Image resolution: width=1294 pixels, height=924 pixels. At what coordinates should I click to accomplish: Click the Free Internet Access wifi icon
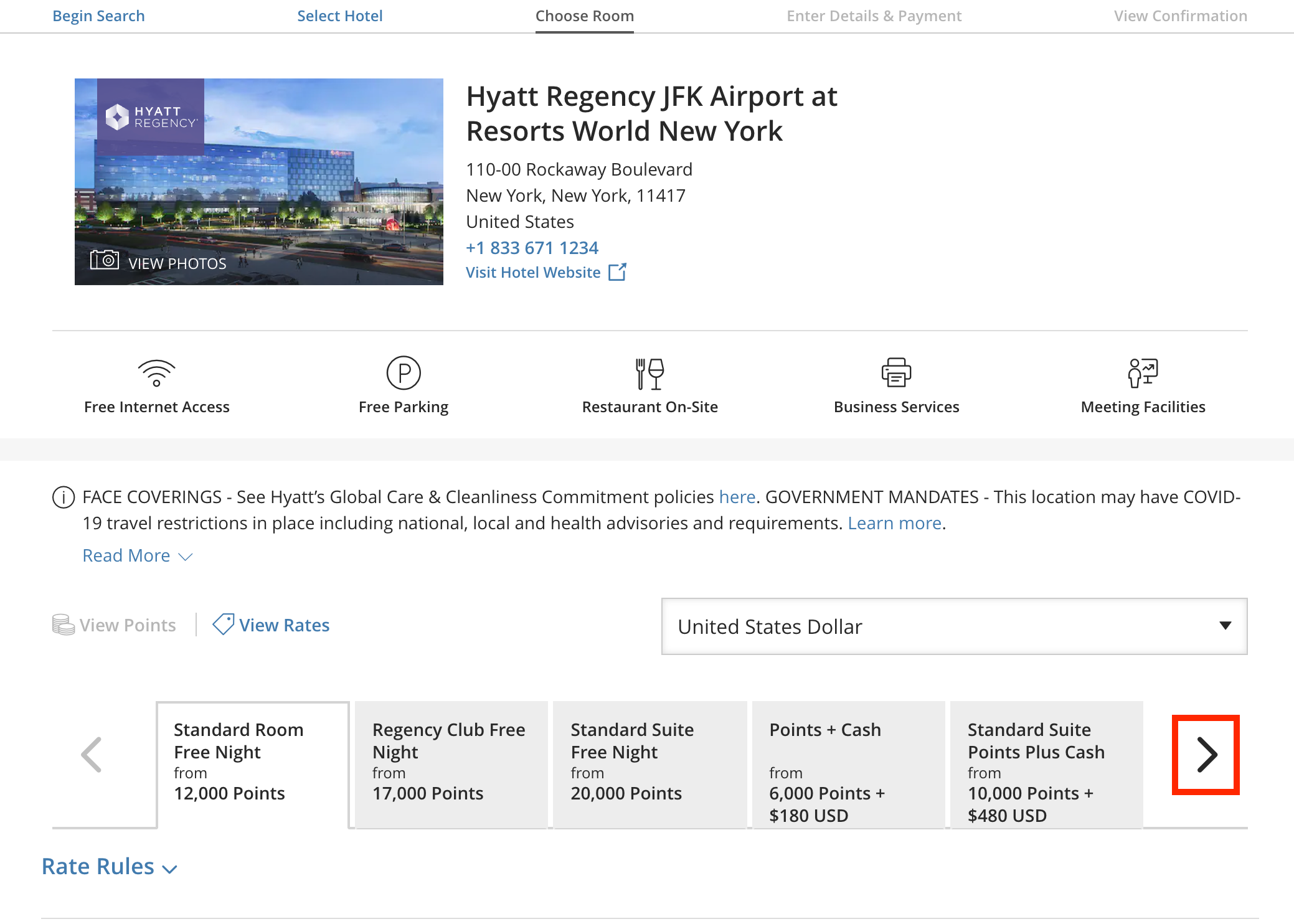point(157,372)
